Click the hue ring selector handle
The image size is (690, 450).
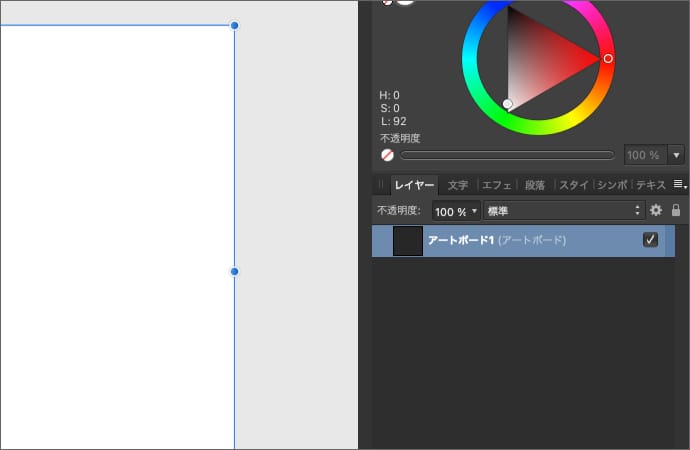click(608, 59)
